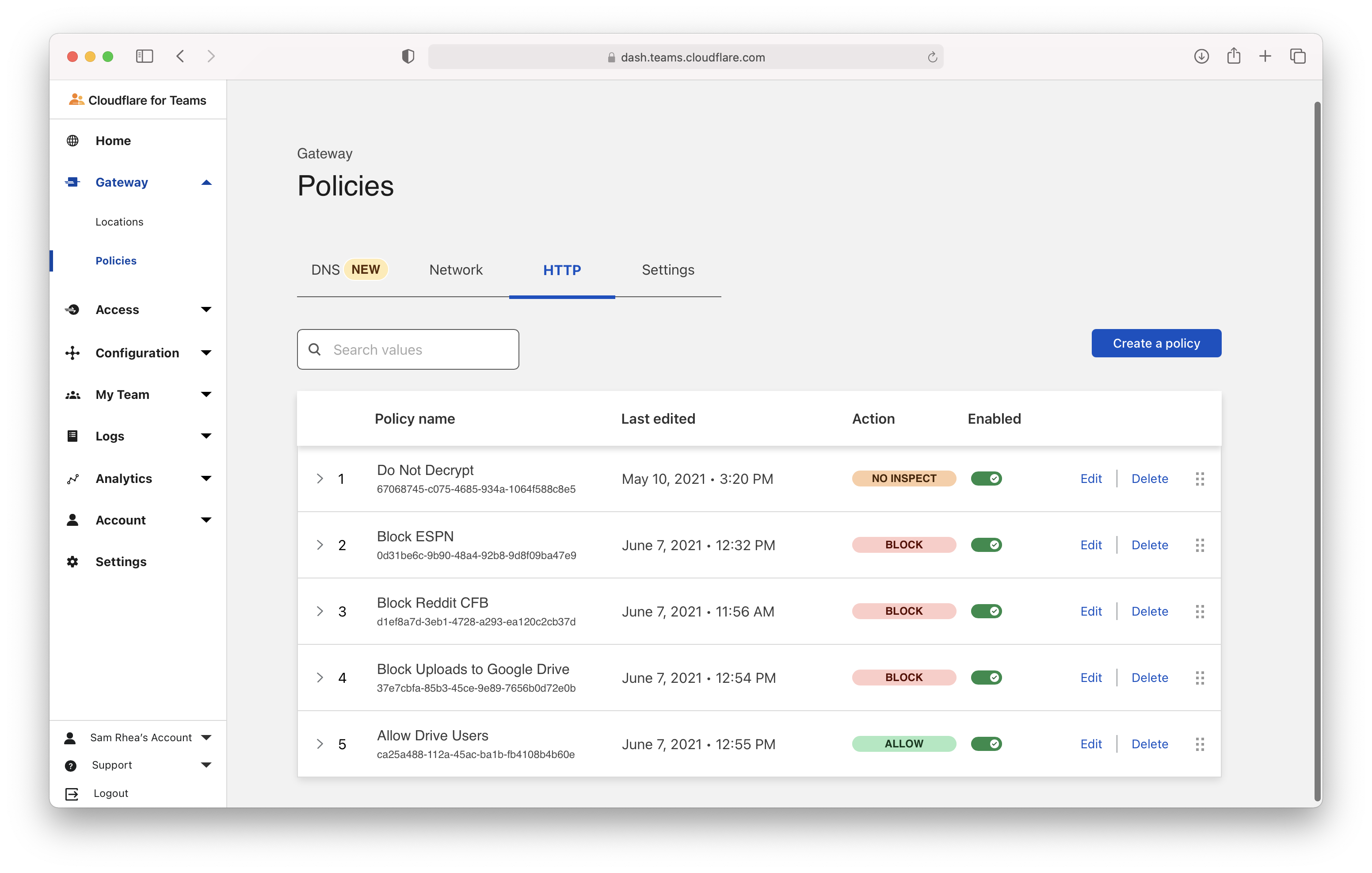Open the DNS policies tab

click(x=326, y=270)
